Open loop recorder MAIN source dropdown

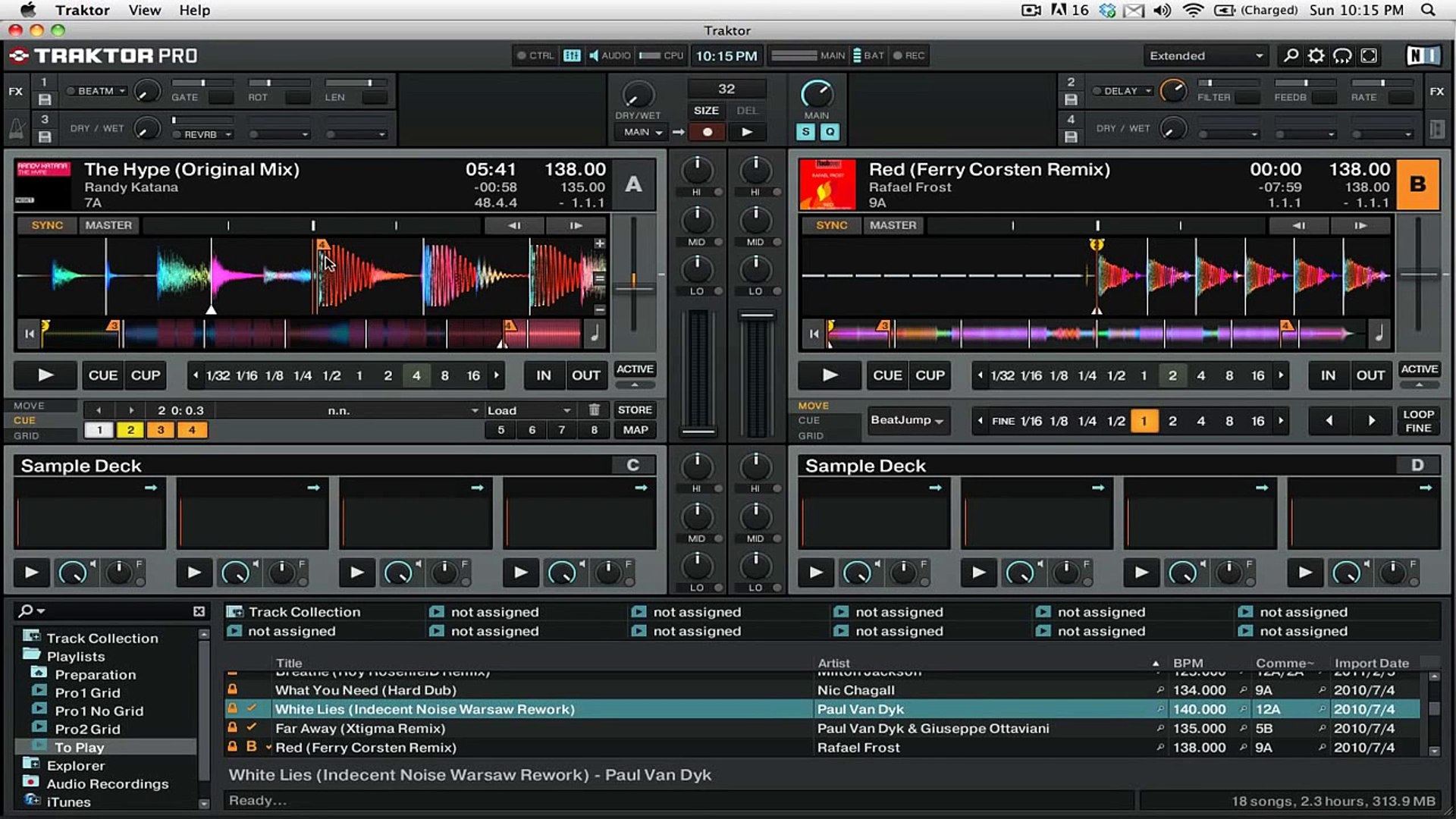coord(643,132)
